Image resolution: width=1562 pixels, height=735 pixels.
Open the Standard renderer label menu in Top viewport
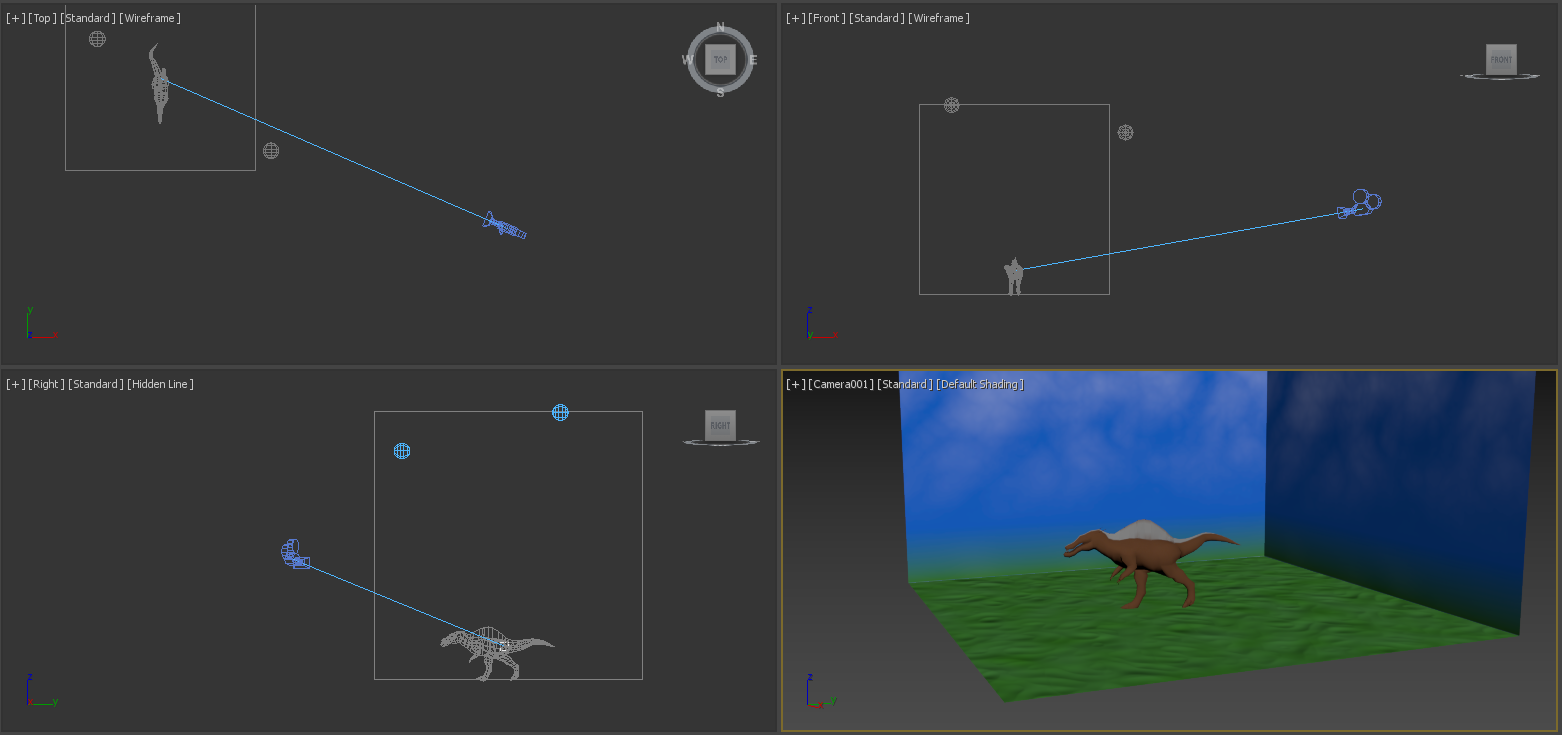pos(86,17)
